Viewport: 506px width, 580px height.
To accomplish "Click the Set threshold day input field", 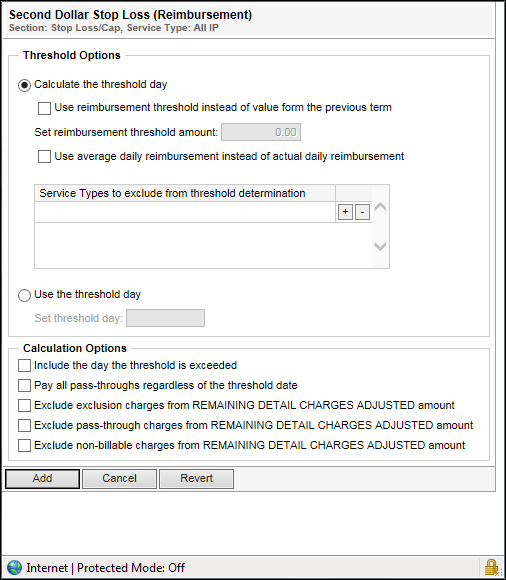I will (165, 318).
